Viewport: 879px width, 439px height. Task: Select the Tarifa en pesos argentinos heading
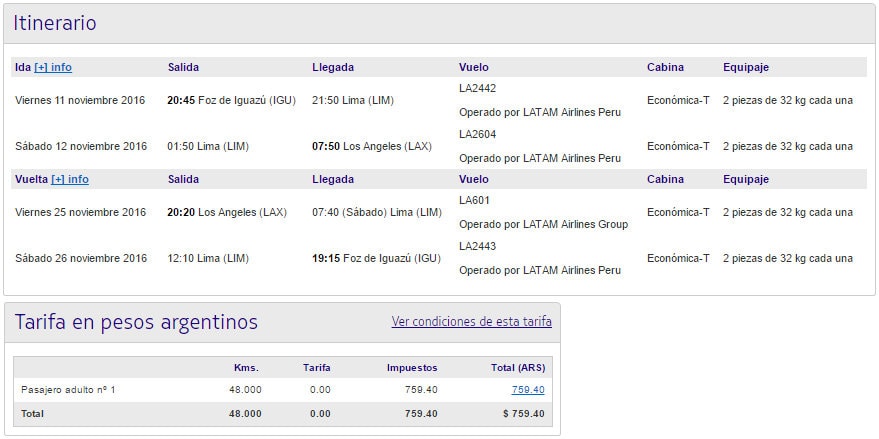click(136, 322)
